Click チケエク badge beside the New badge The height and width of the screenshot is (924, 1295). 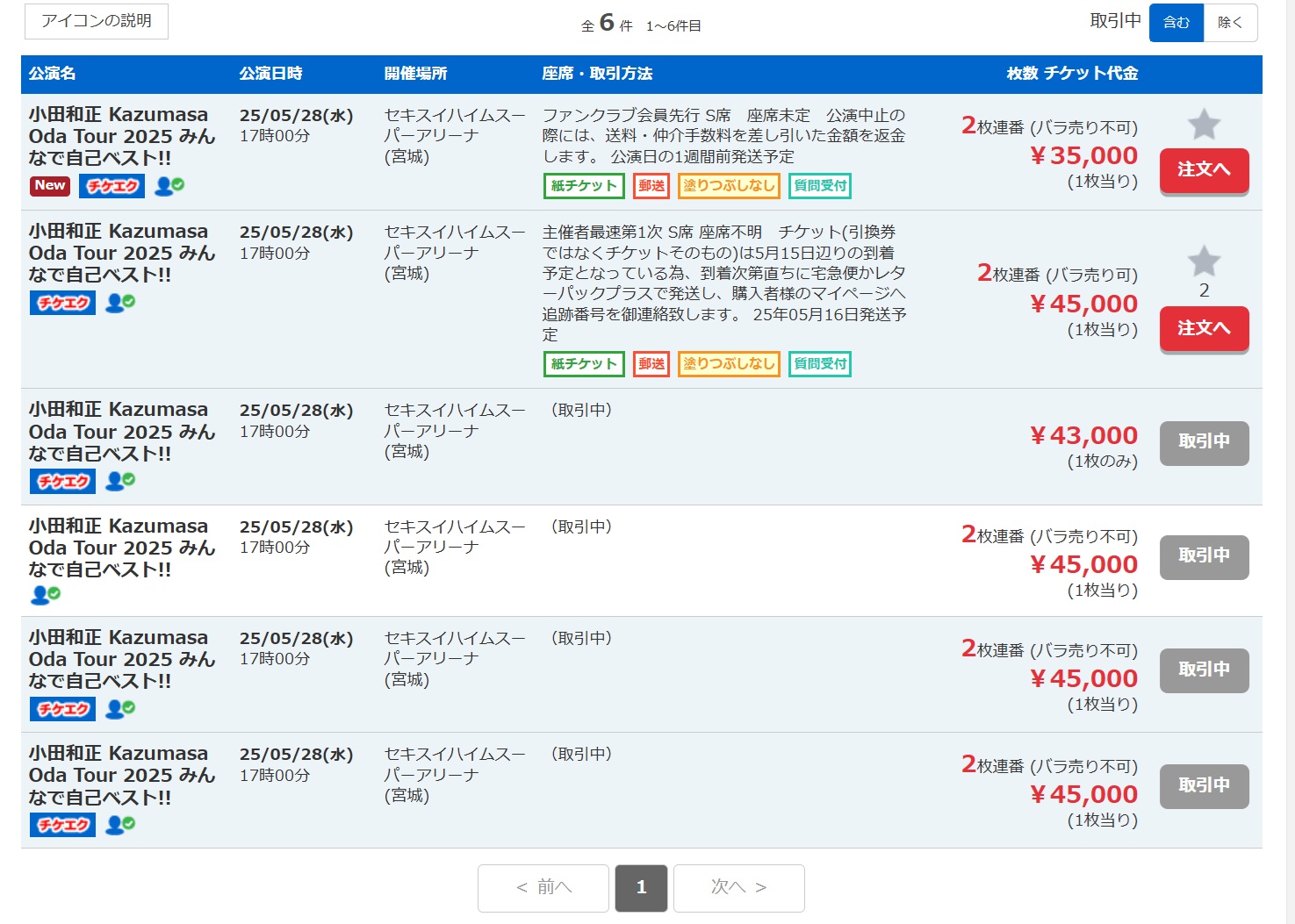[112, 185]
